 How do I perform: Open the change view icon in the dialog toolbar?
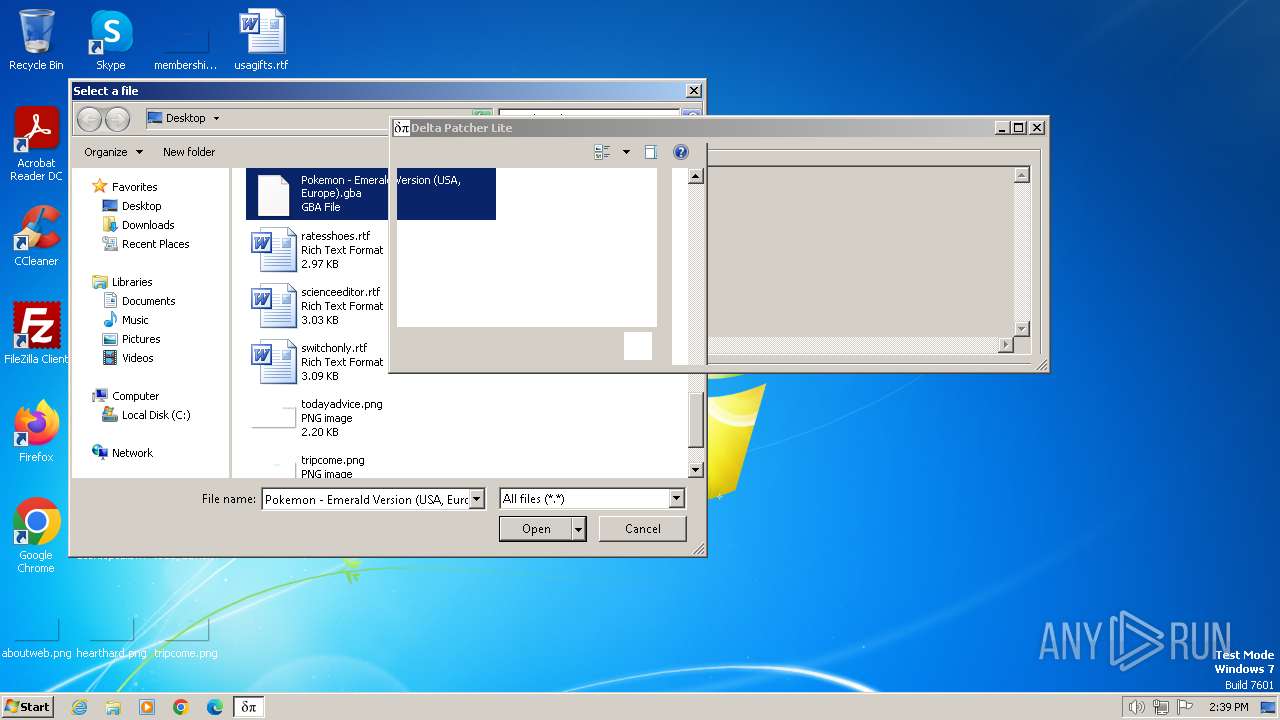(x=602, y=152)
